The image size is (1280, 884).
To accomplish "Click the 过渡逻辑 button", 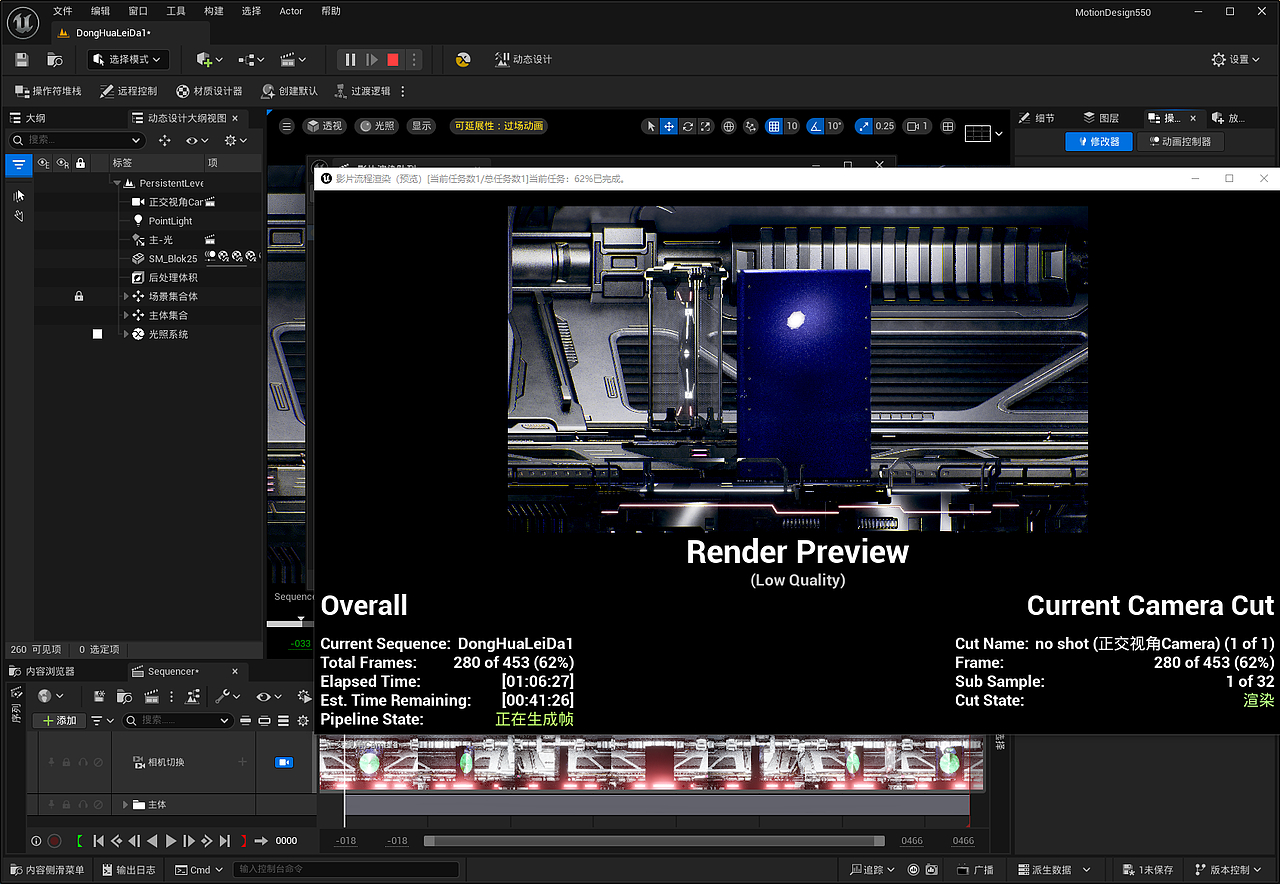I will (361, 91).
